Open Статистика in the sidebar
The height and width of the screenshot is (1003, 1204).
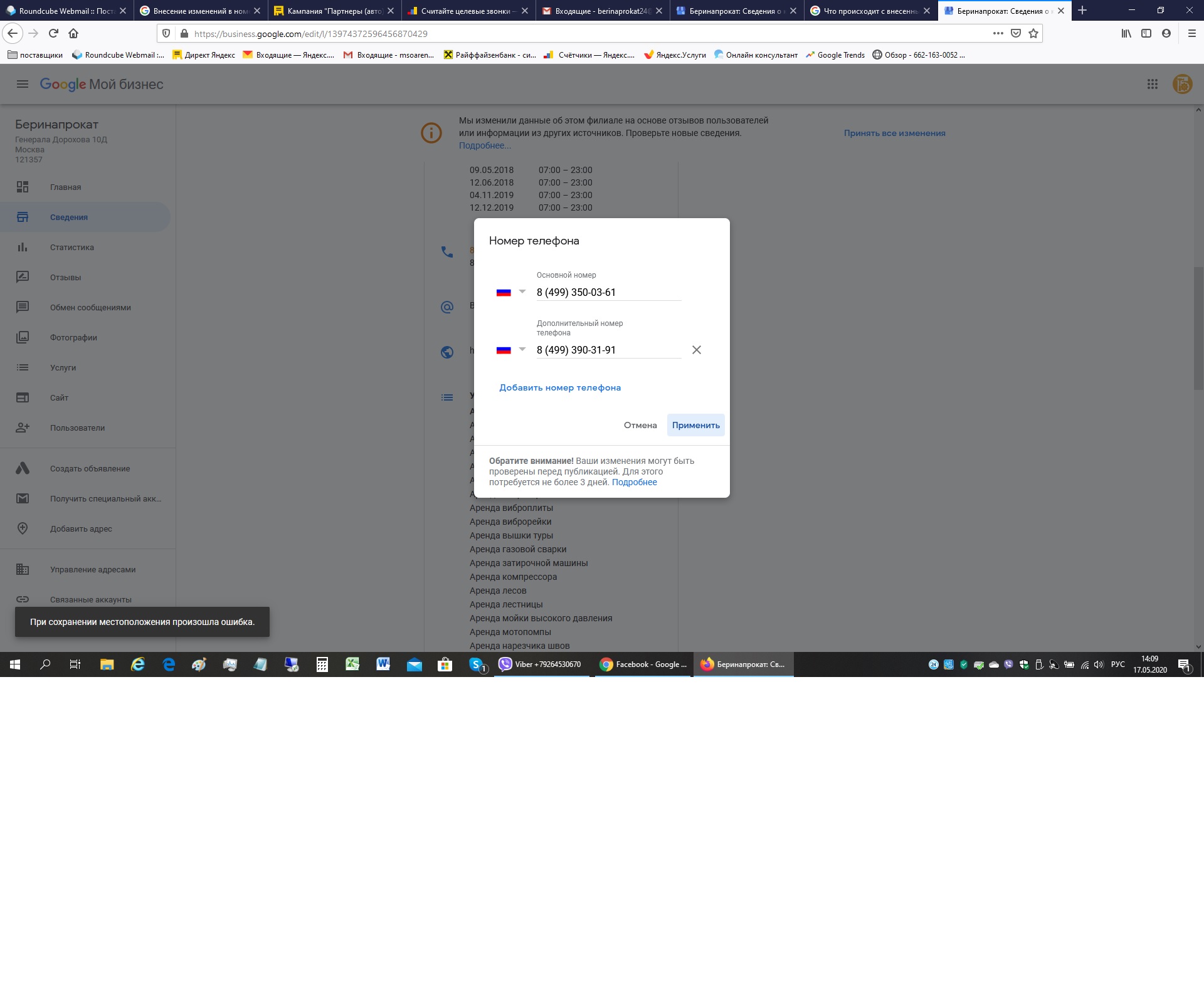(x=85, y=247)
